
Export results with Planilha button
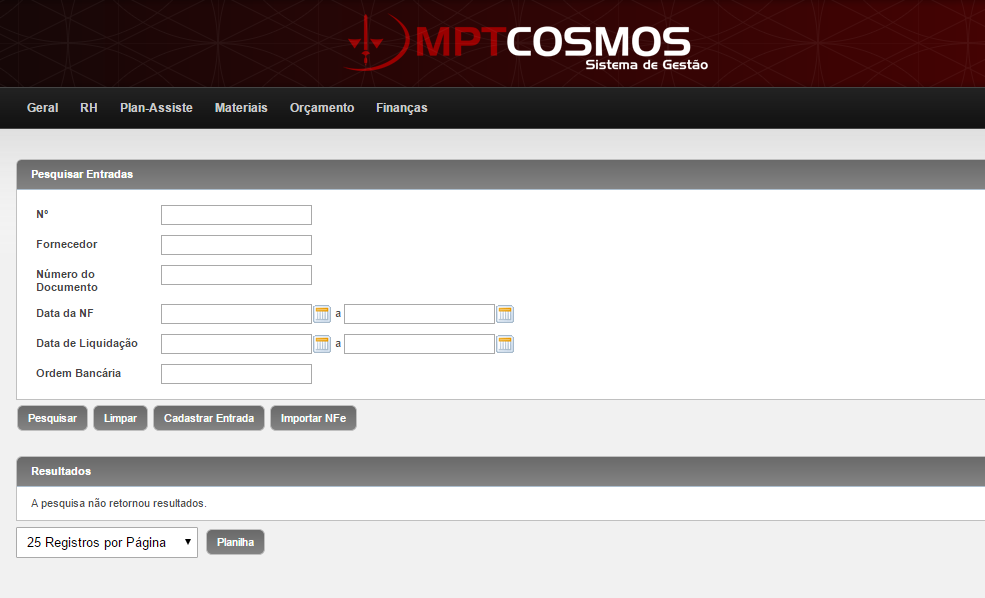tap(235, 542)
